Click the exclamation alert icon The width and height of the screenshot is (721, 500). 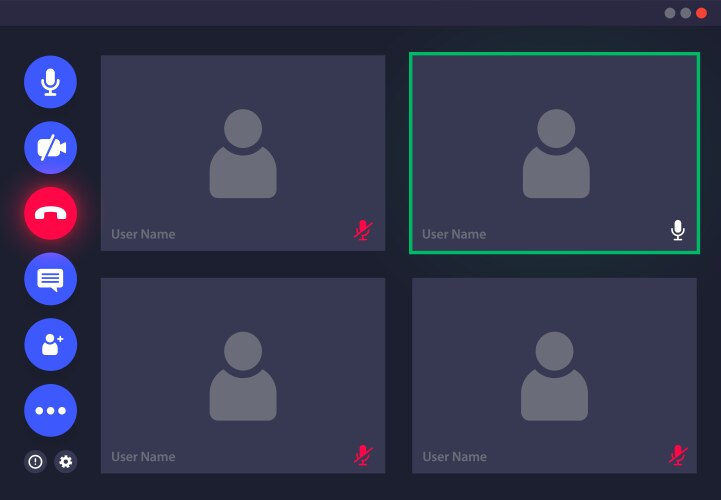pyautogui.click(x=35, y=461)
